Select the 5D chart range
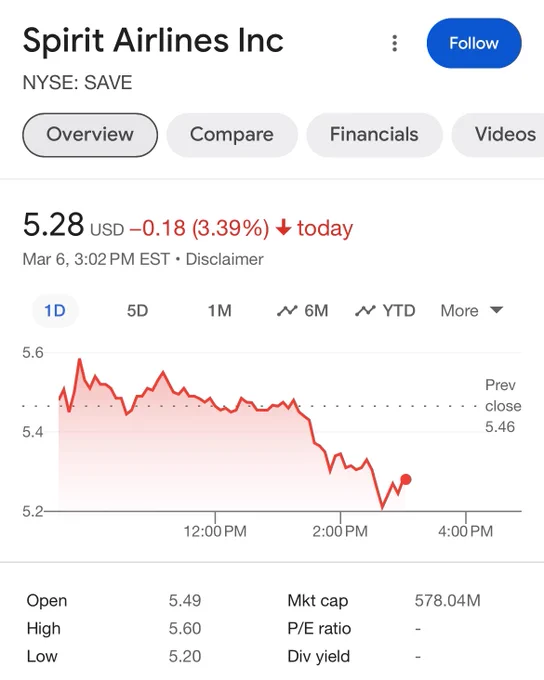 (x=138, y=311)
